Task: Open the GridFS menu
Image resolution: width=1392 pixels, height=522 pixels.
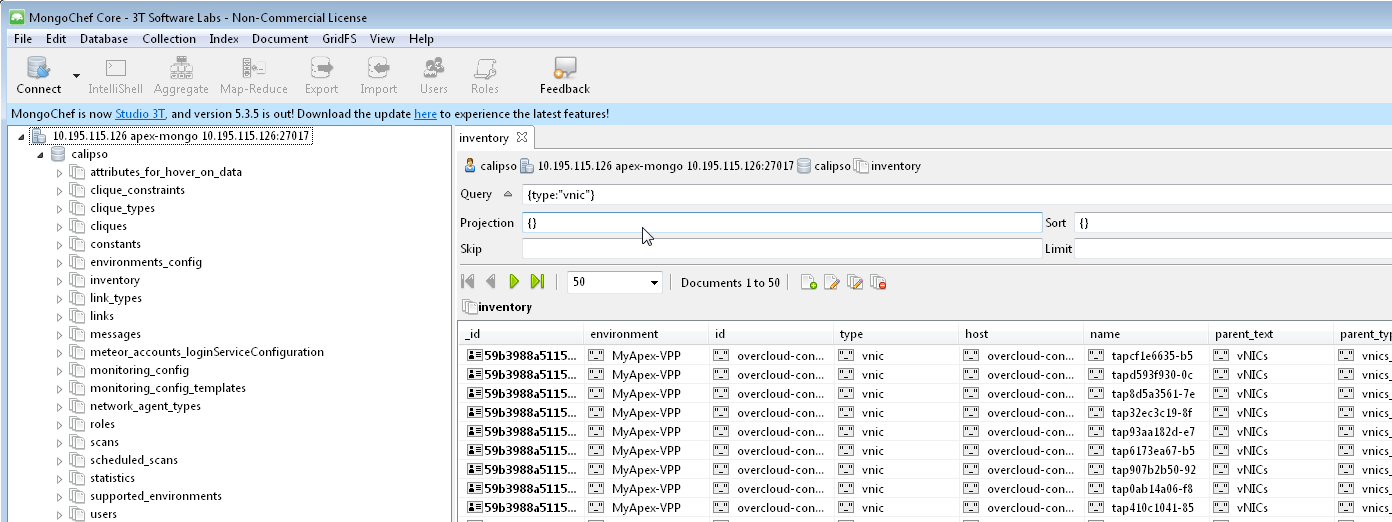Action: [340, 39]
